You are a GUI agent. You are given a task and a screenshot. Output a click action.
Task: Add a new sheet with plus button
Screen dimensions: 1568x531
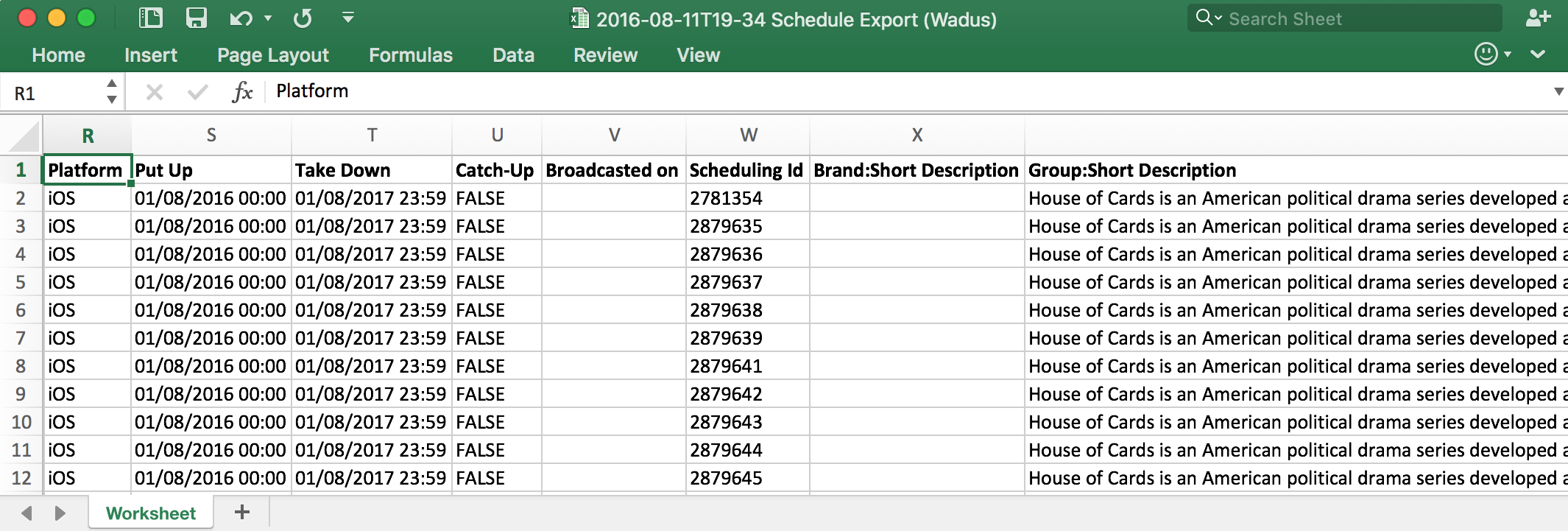(242, 512)
